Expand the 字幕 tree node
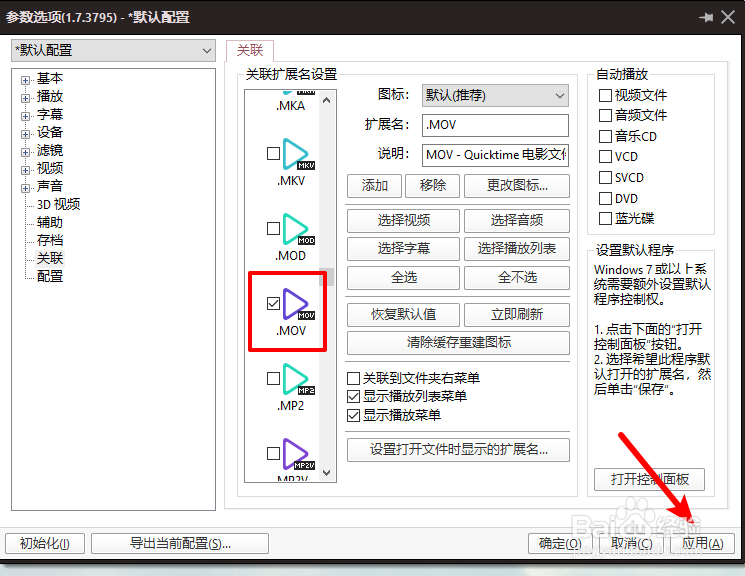This screenshot has height=576, width=745. [x=25, y=116]
